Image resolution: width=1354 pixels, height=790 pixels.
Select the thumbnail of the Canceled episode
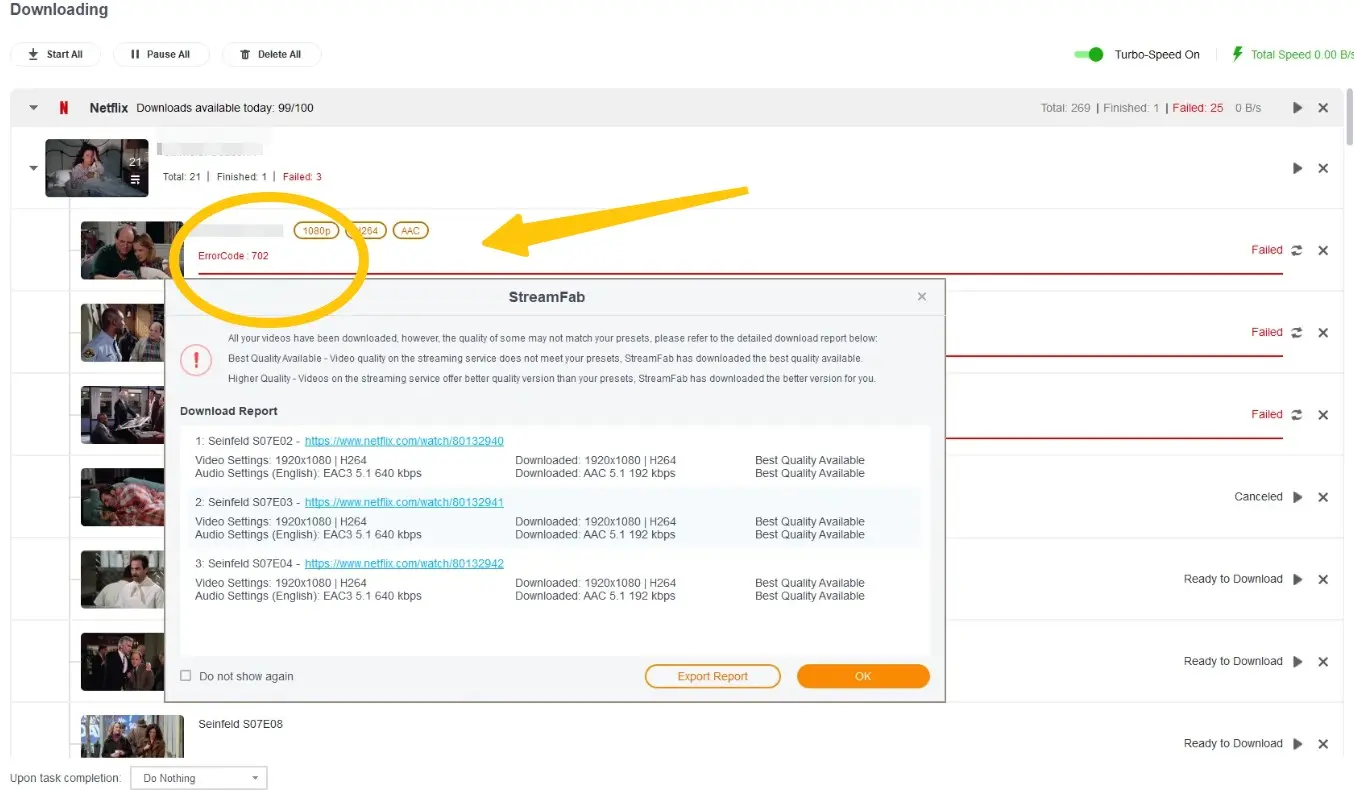pyautogui.click(x=122, y=497)
